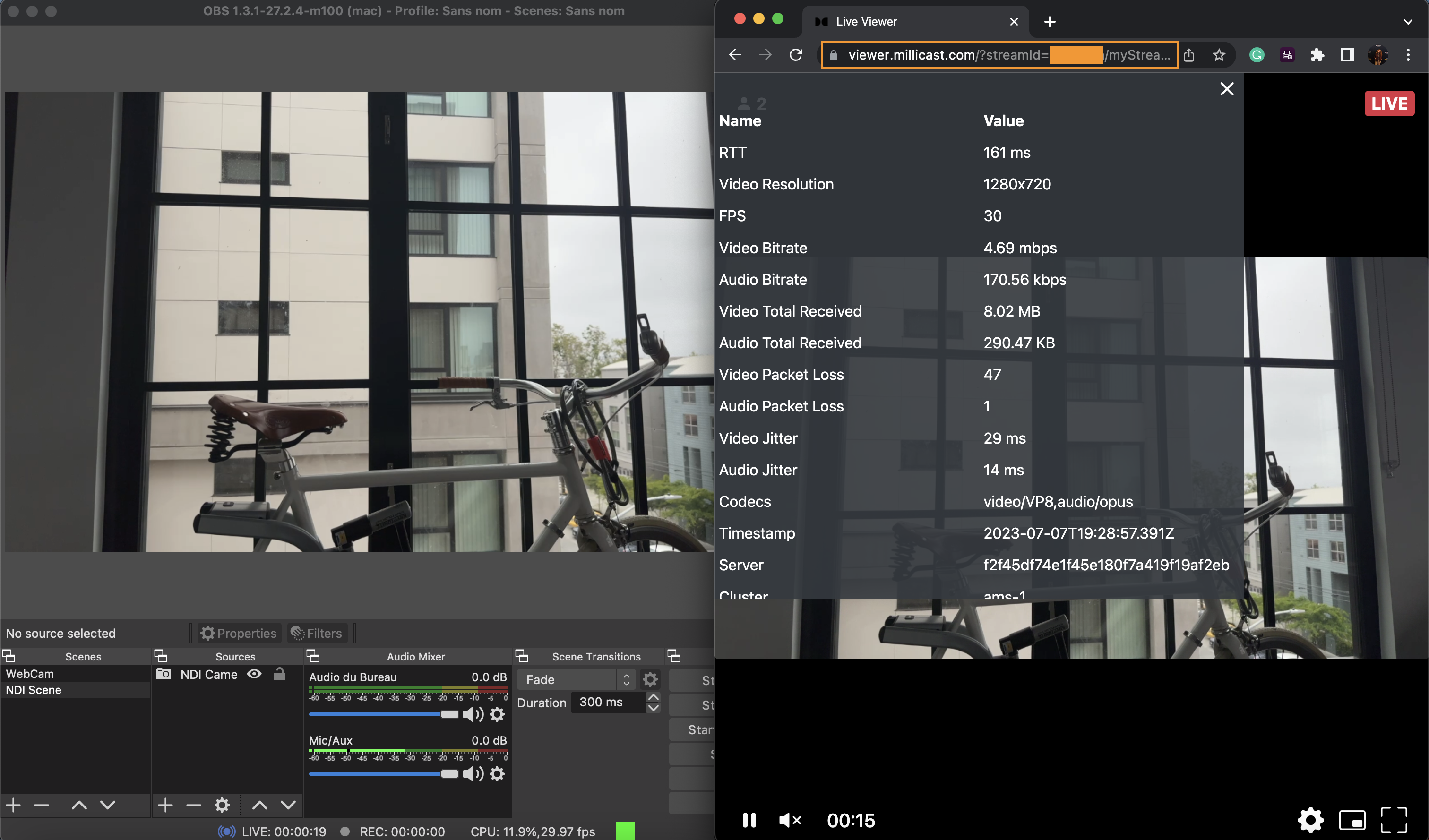1429x840 pixels.
Task: Click the Chrome extensions puzzle icon
Action: pos(1317,55)
